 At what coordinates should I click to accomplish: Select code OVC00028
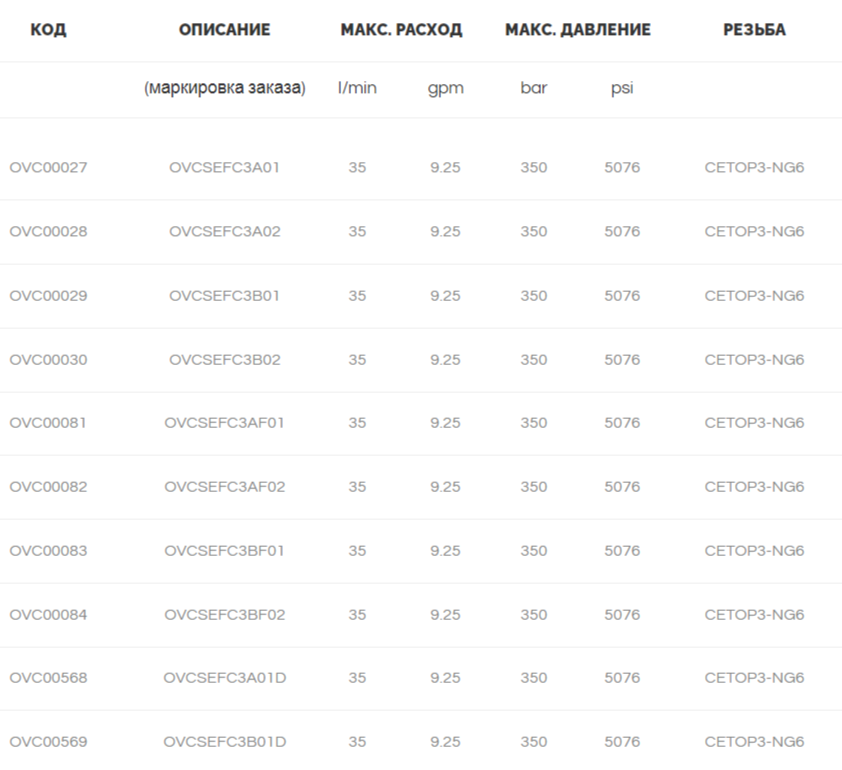[x=48, y=231]
